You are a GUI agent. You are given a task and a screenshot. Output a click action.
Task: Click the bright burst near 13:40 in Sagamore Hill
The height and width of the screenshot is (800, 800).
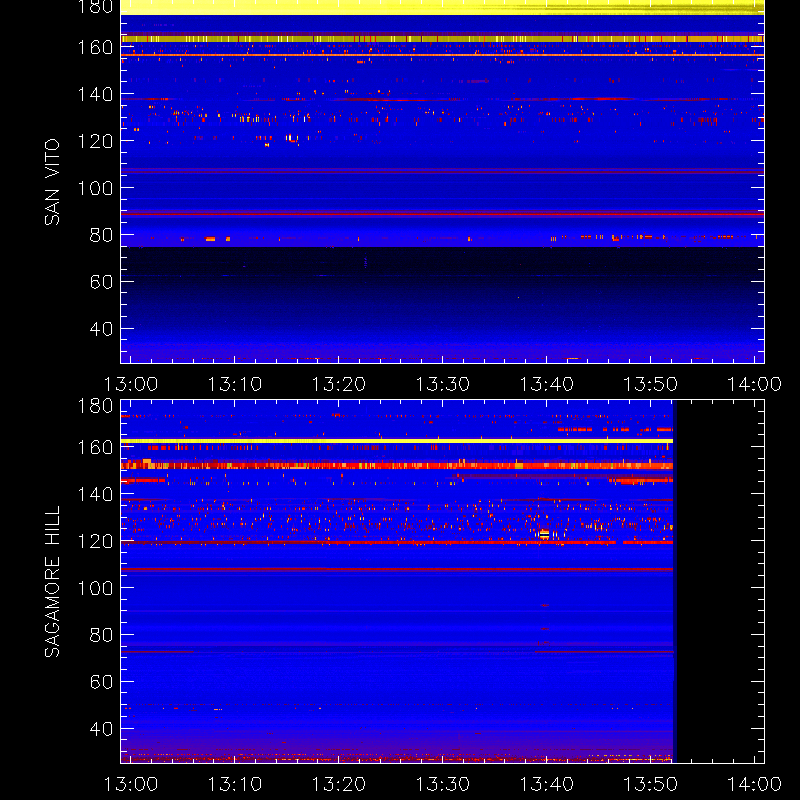[544, 534]
